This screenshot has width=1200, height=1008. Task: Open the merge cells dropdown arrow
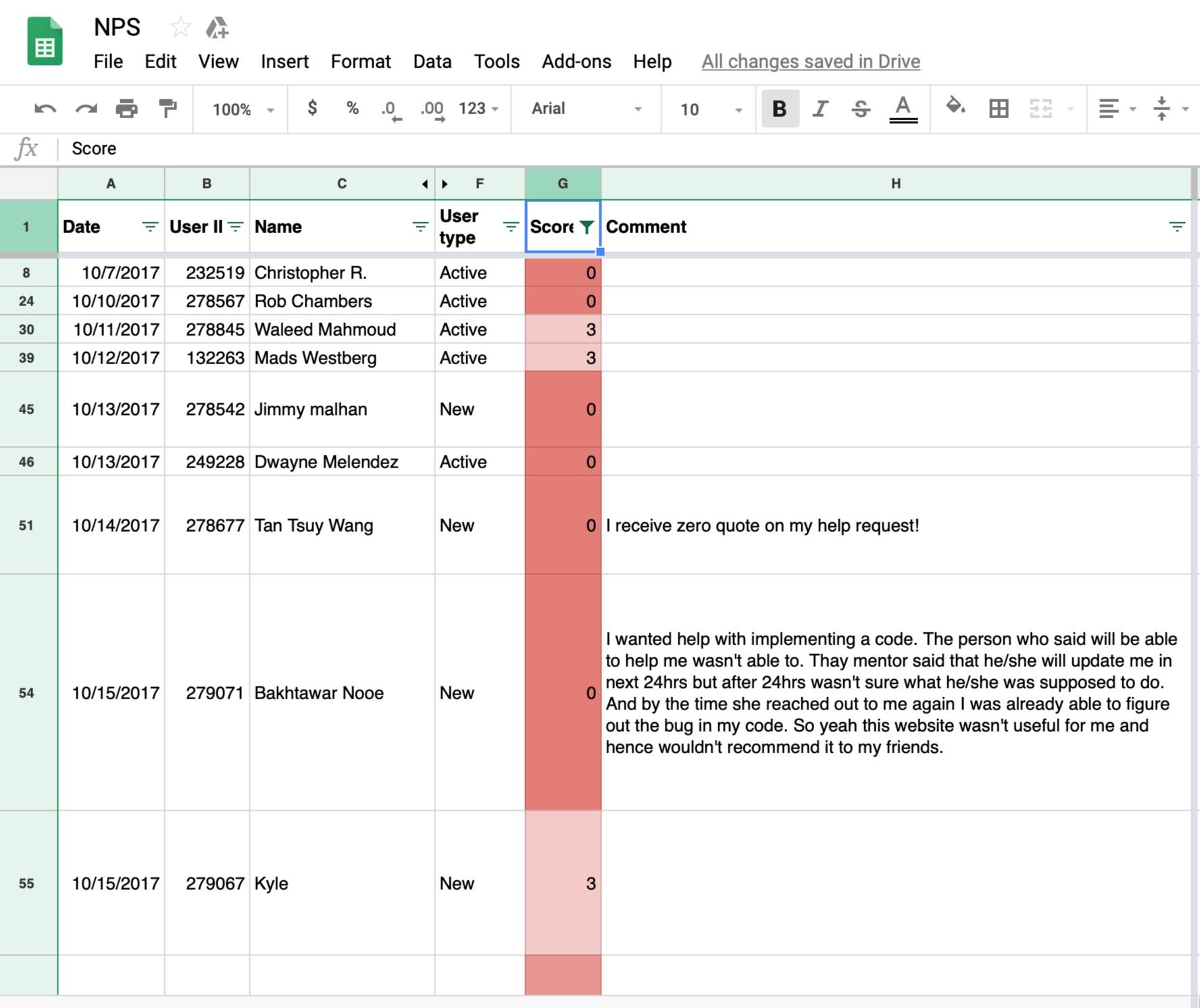(x=1070, y=109)
